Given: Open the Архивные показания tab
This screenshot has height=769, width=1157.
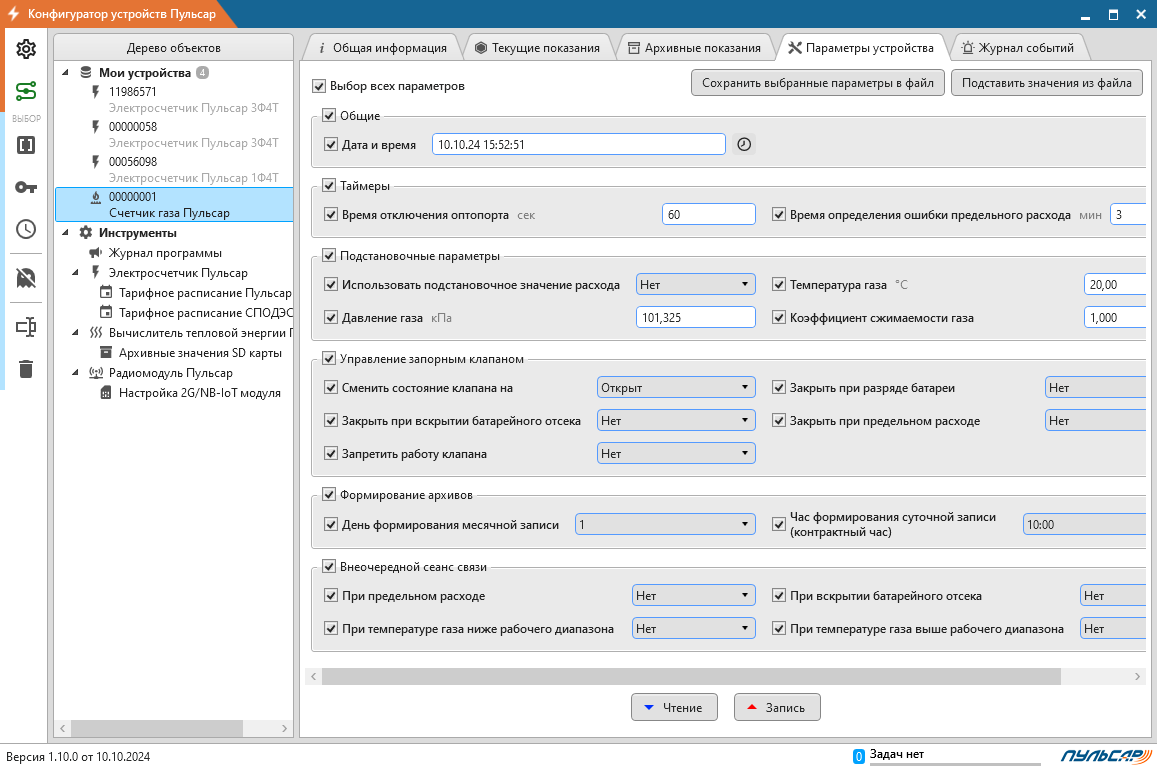Looking at the screenshot, I should tap(694, 48).
